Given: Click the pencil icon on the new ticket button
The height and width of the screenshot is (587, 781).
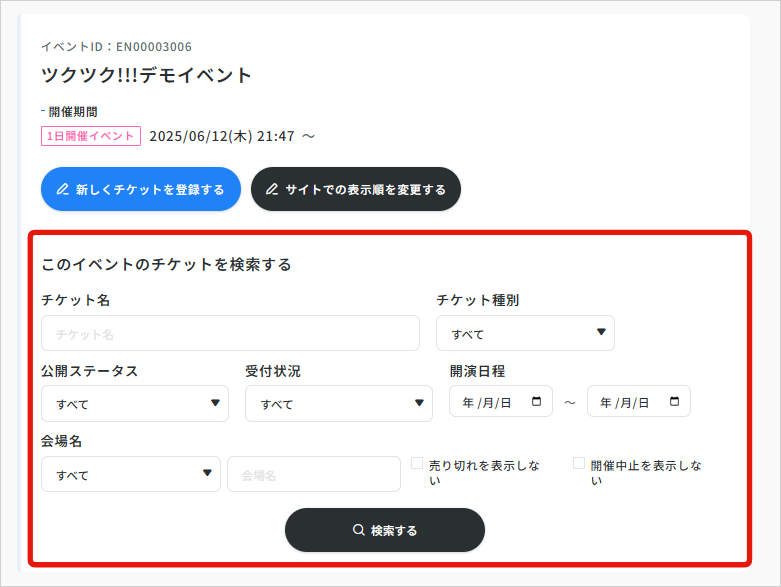Looking at the screenshot, I should coord(63,189).
